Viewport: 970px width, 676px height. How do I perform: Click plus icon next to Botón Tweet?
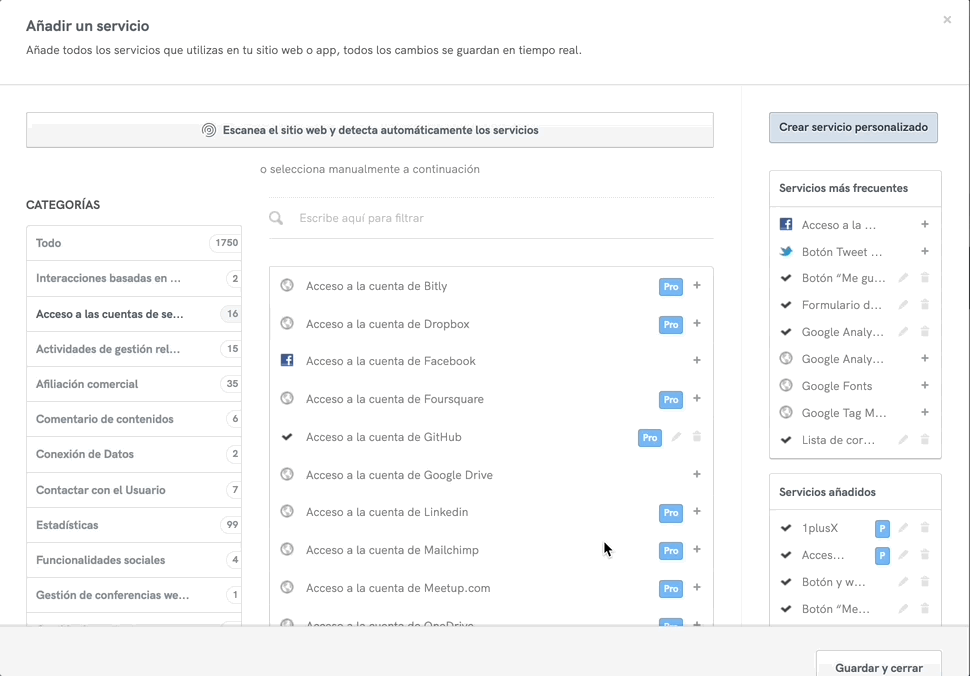click(925, 252)
